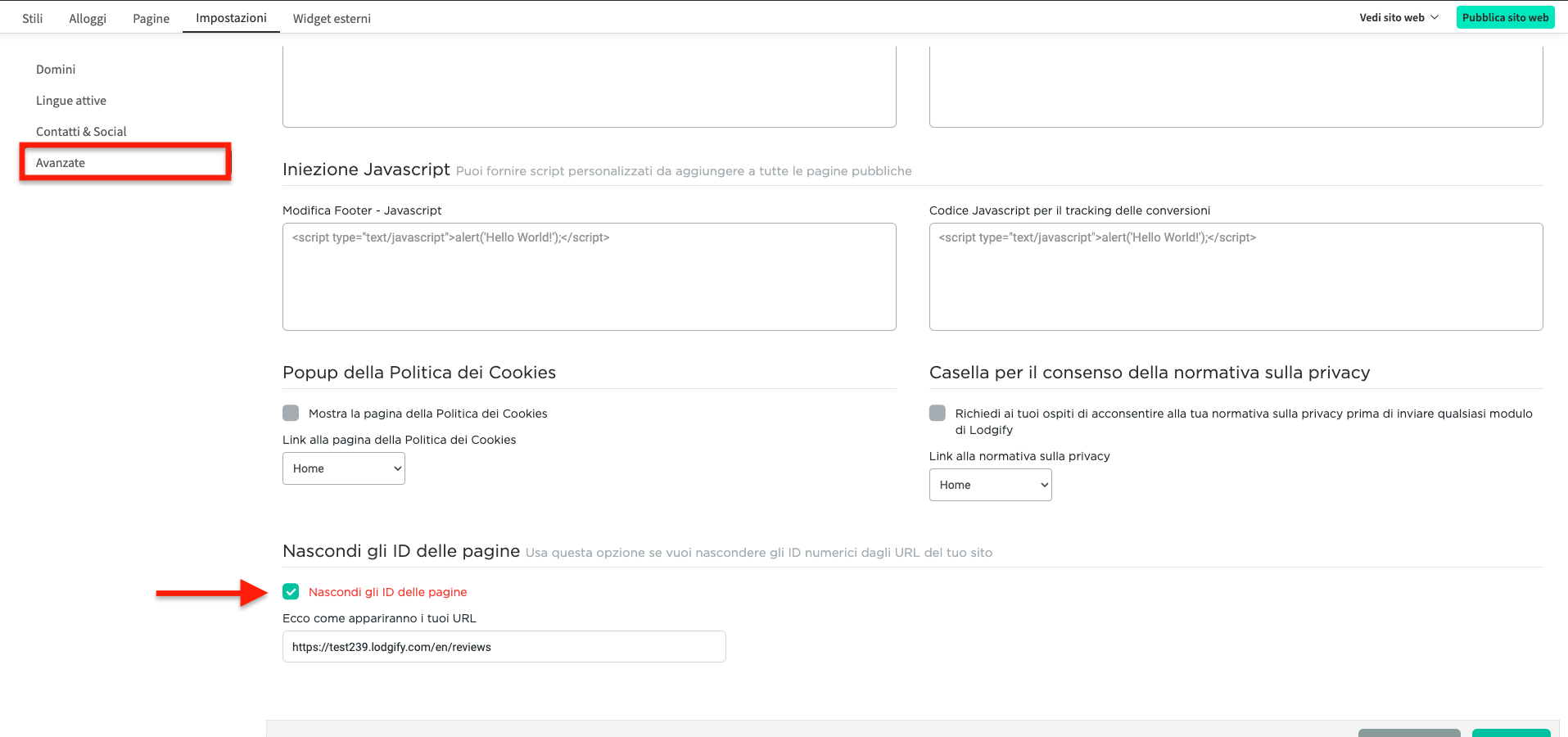The image size is (1568, 737).
Task: Click the Ecco come appariranno i tuoi URL label
Action: point(379,618)
